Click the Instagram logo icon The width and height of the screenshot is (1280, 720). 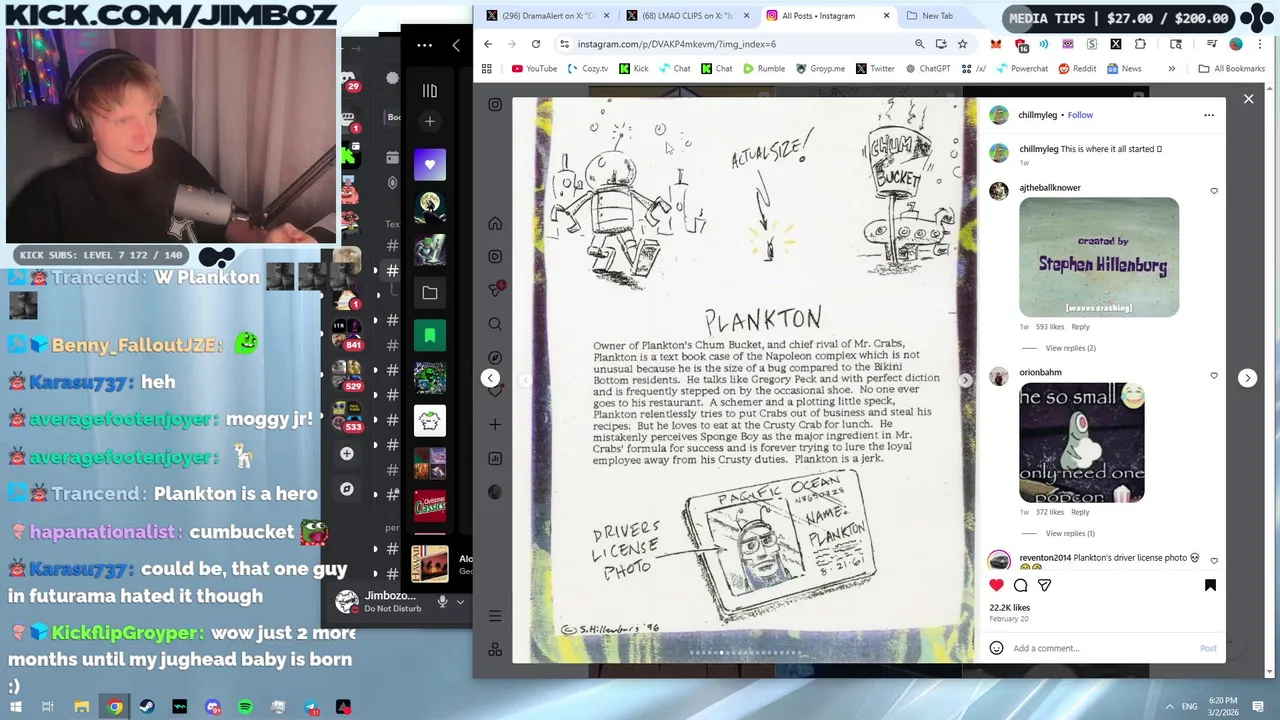(x=495, y=104)
